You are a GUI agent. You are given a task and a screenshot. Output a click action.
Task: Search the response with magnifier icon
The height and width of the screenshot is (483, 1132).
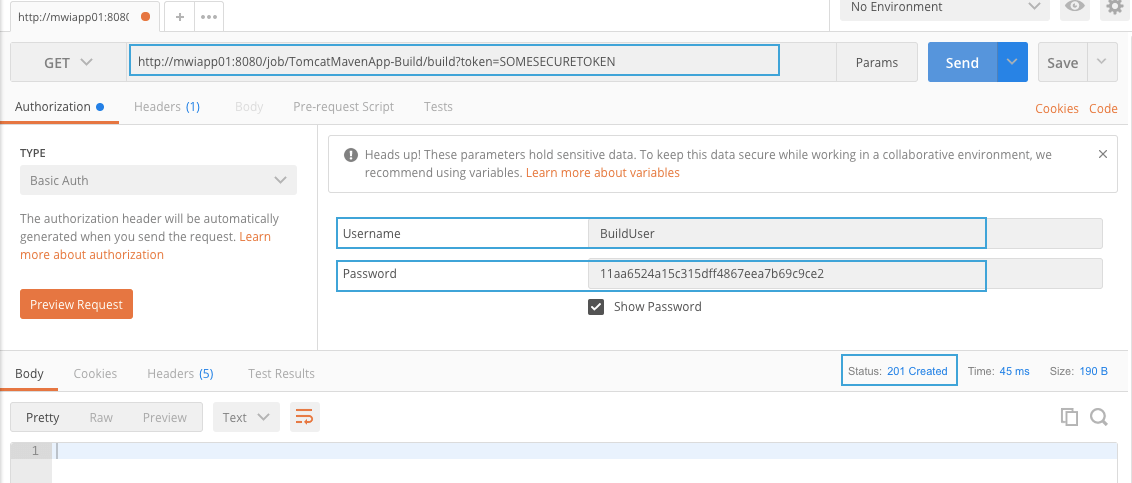(1099, 417)
